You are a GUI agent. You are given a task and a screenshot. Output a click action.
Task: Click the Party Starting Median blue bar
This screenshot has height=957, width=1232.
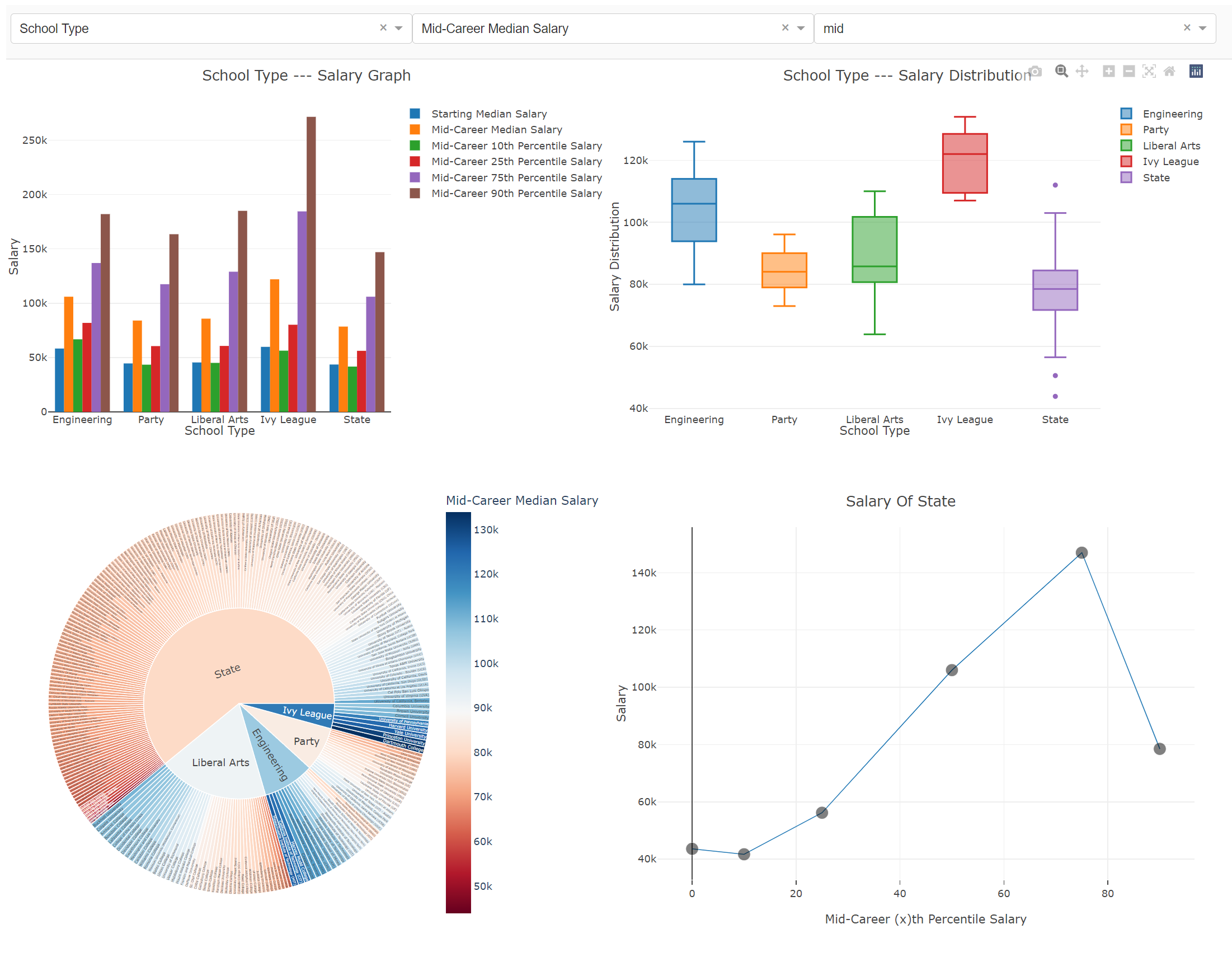coord(128,387)
